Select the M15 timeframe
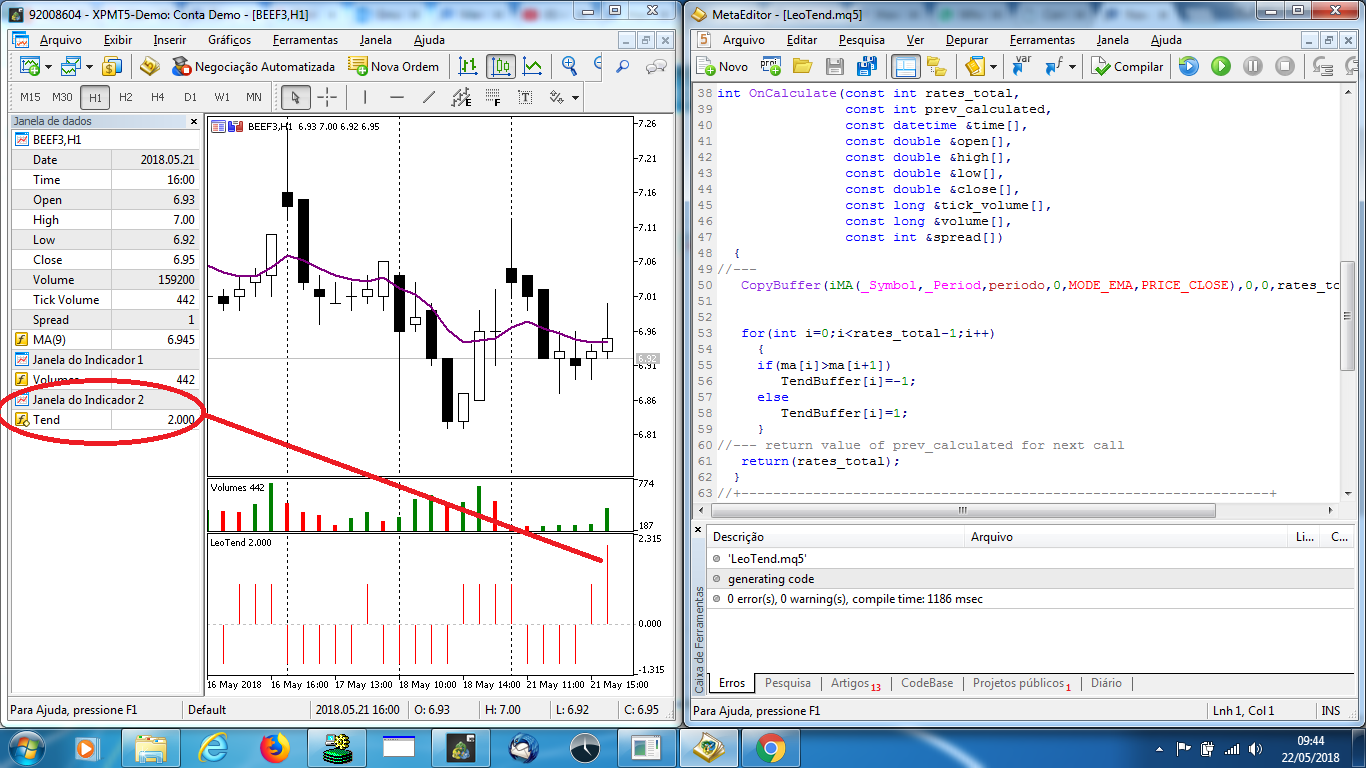The height and width of the screenshot is (768, 1366). click(x=30, y=97)
